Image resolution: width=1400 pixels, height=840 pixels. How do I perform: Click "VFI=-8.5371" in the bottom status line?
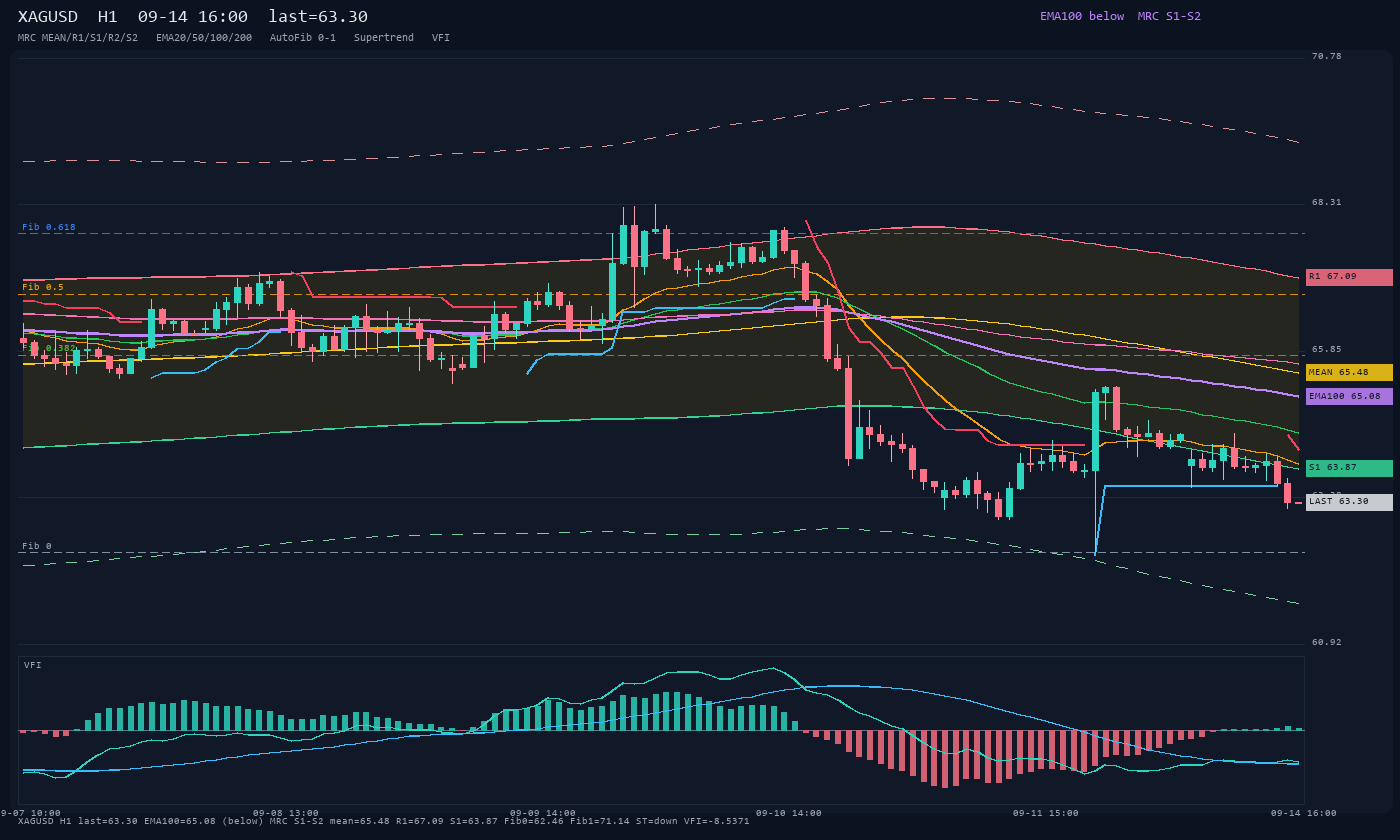[717, 821]
